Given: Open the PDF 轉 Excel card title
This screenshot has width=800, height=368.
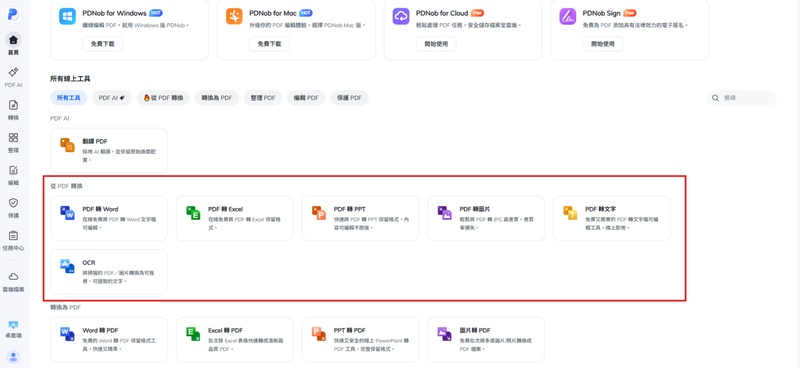Looking at the screenshot, I should [226, 209].
